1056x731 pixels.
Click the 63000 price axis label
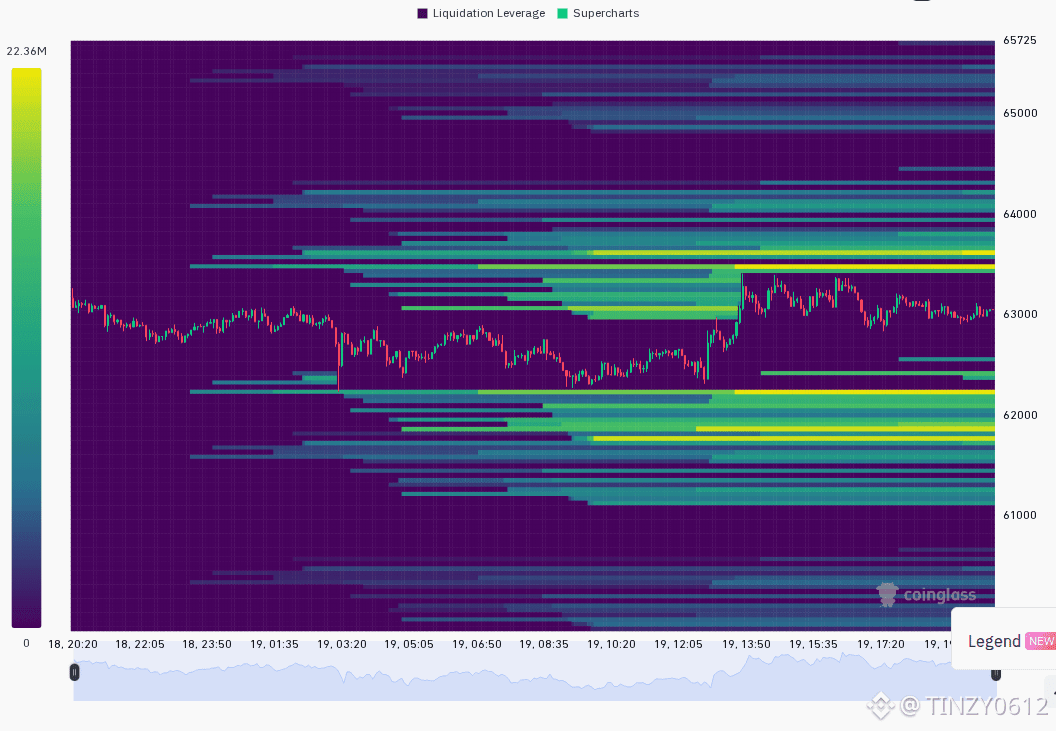pyautogui.click(x=1020, y=315)
